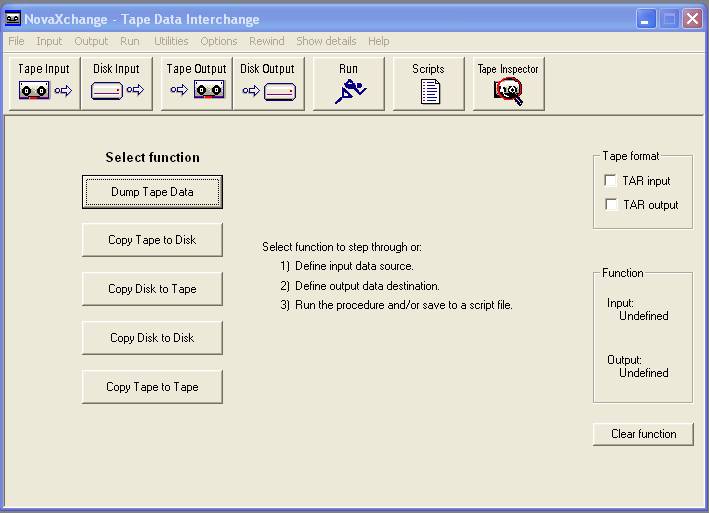709x513 pixels.
Task: Open the Utilities menu
Action: 171,41
